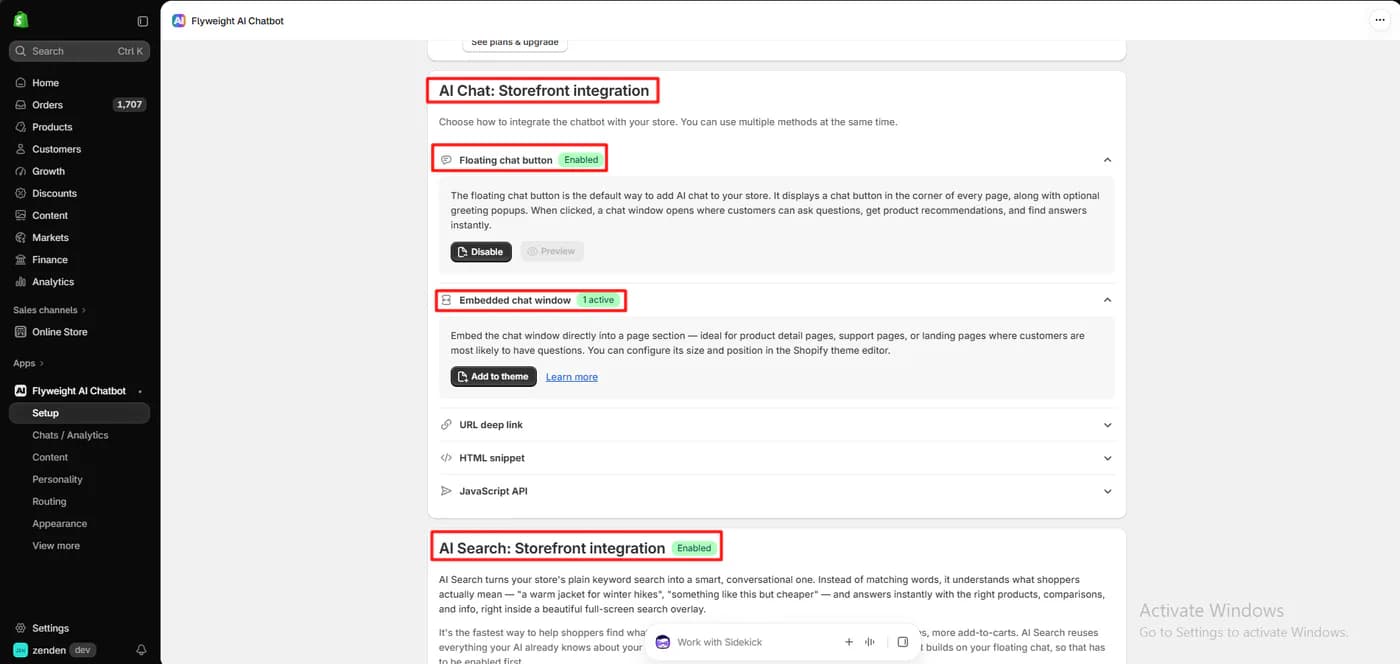
Task: Click the notification bell icon
Action: point(141,650)
